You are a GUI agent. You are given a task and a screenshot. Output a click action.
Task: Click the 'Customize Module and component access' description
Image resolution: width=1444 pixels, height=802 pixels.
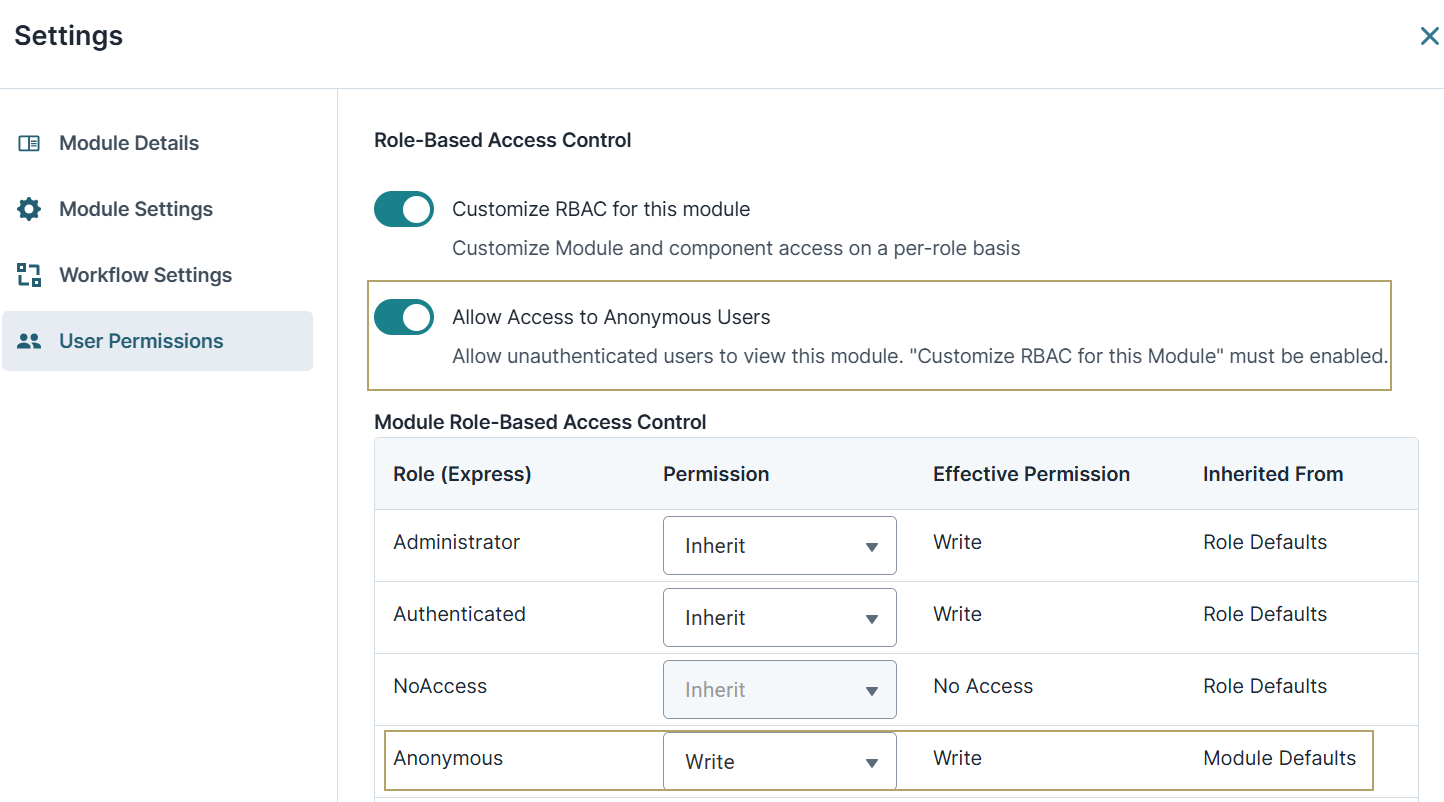736,248
